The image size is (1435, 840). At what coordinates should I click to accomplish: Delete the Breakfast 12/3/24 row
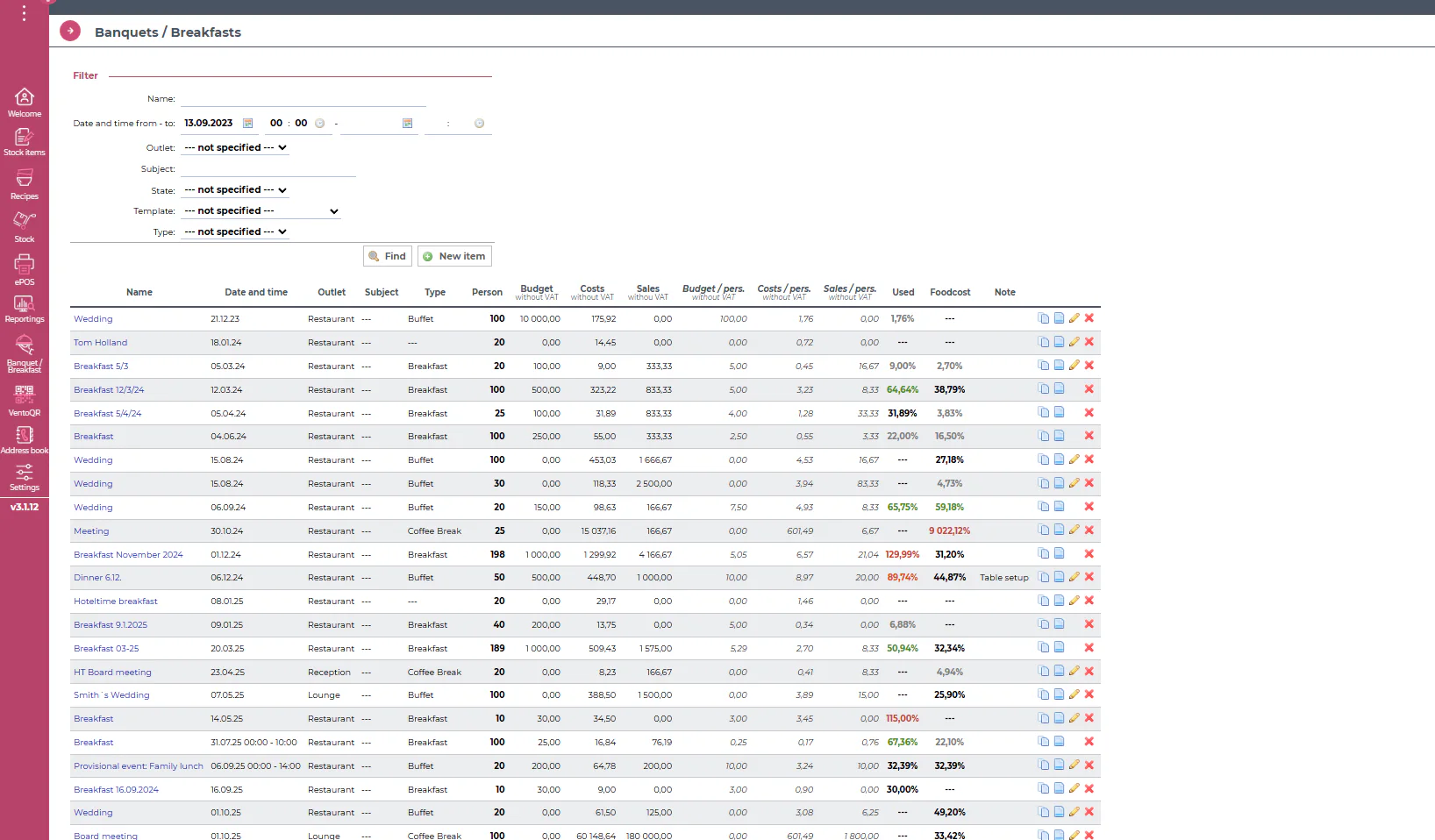(1089, 389)
